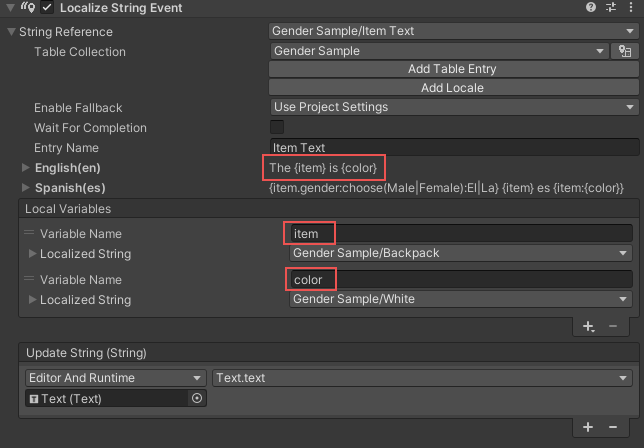Remove the selected local variable with minus
The height and width of the screenshot is (448, 644).
click(613, 326)
